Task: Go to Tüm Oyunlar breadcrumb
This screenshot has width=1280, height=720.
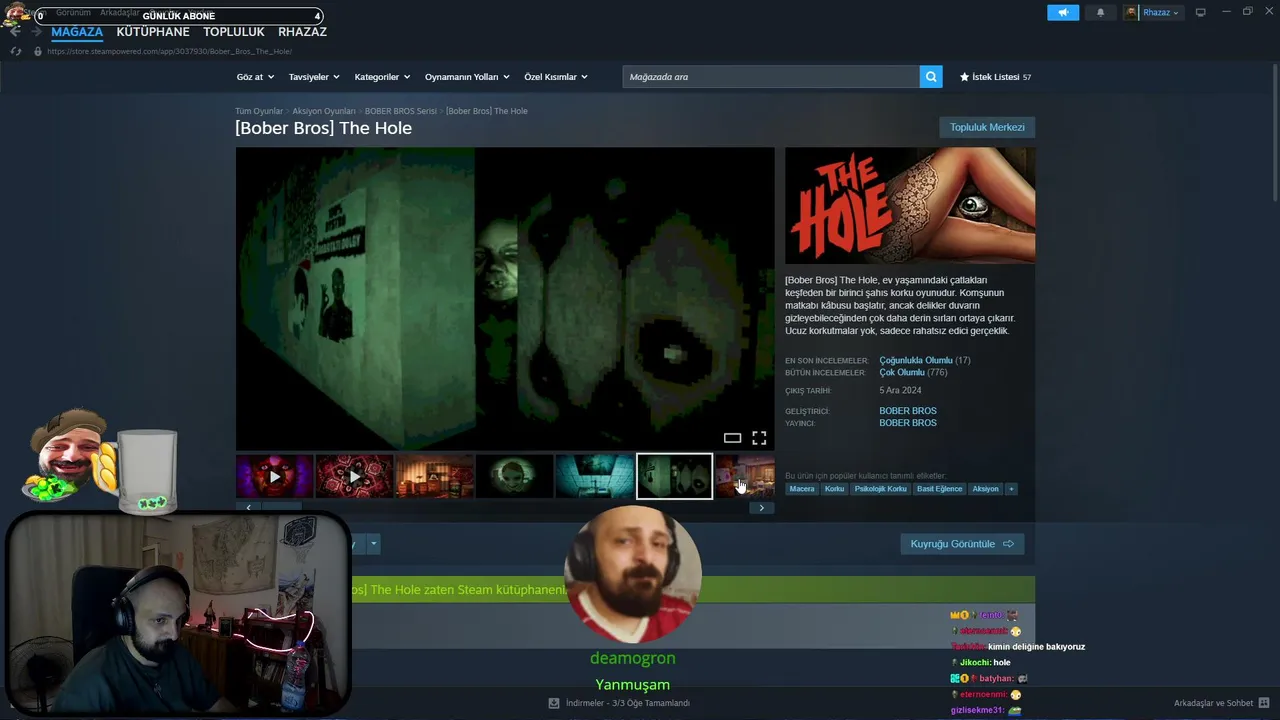Action: pos(259,111)
